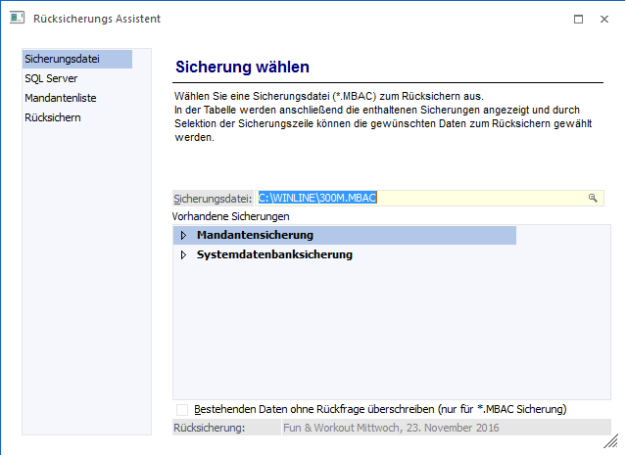Open the Rücksichern step in the sidebar
626x456 pixels.
click(x=53, y=117)
